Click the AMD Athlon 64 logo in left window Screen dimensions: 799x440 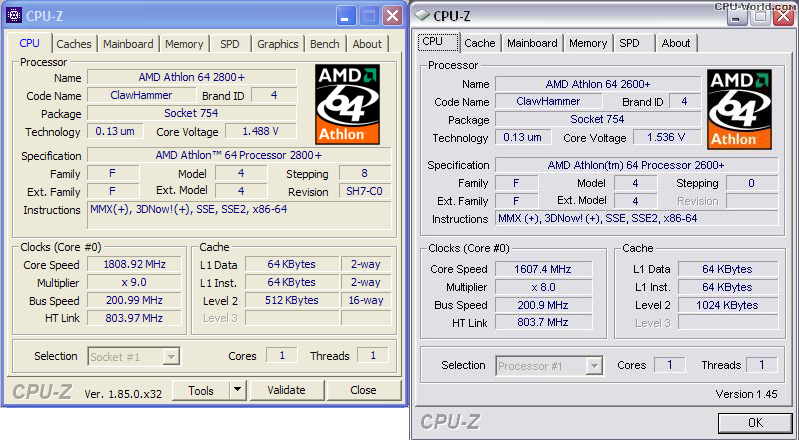point(348,103)
